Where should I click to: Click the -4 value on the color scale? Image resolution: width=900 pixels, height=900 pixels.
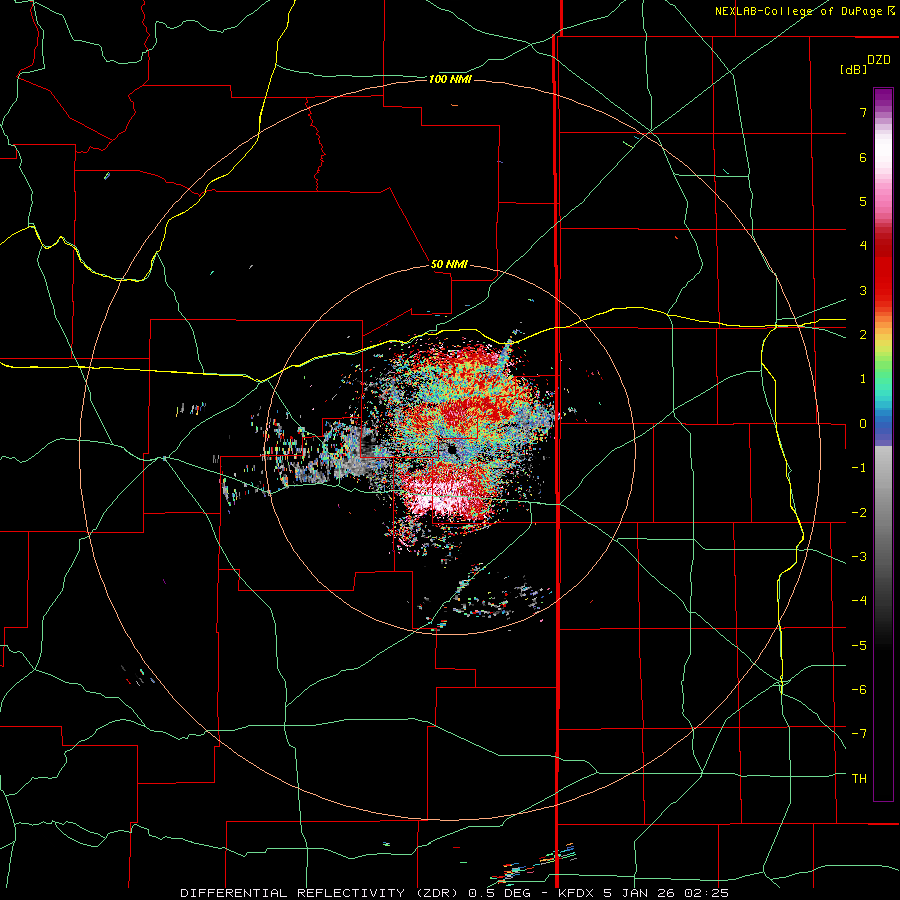pyautogui.click(x=859, y=601)
